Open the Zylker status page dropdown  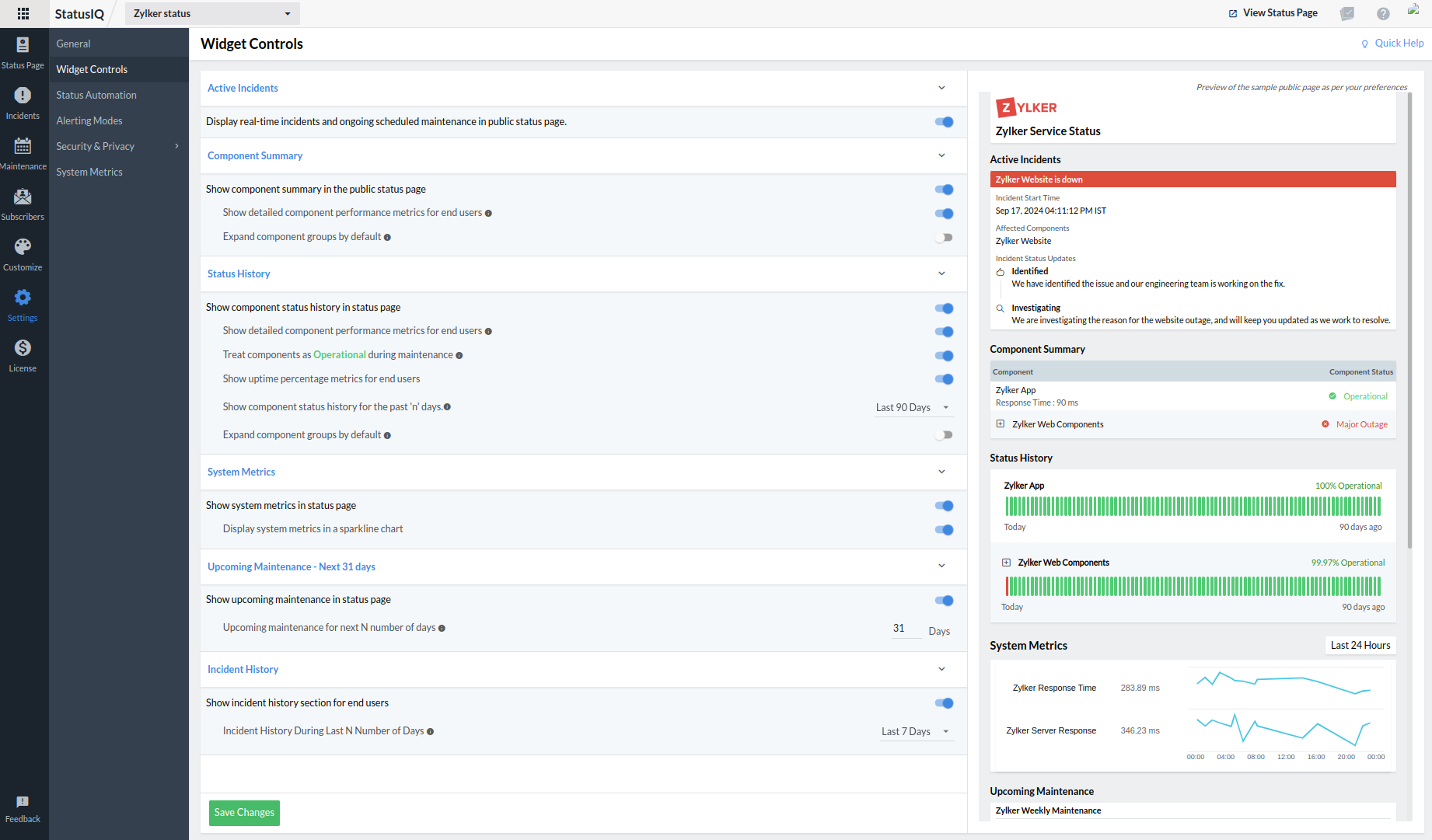211,13
